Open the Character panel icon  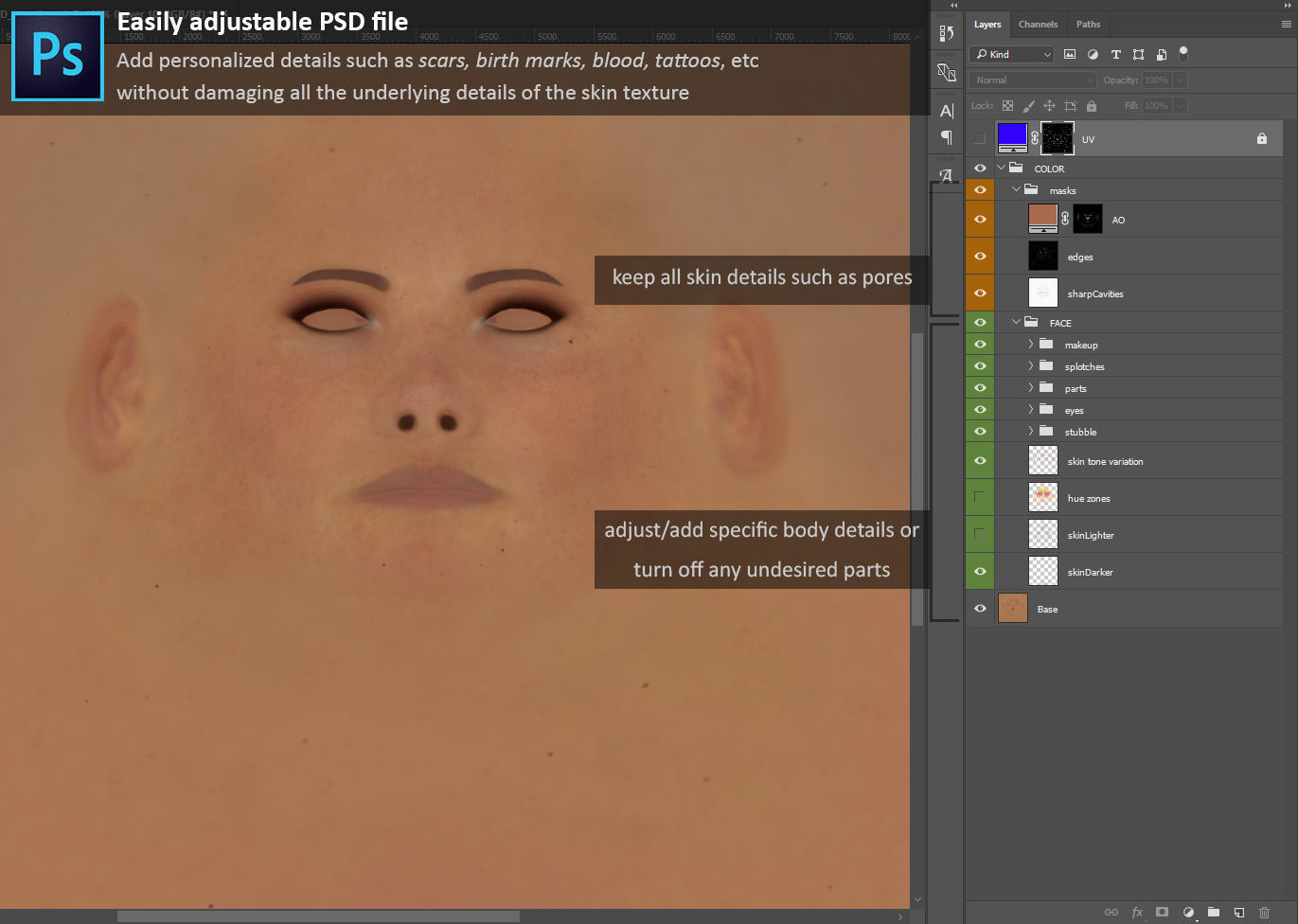click(x=946, y=111)
